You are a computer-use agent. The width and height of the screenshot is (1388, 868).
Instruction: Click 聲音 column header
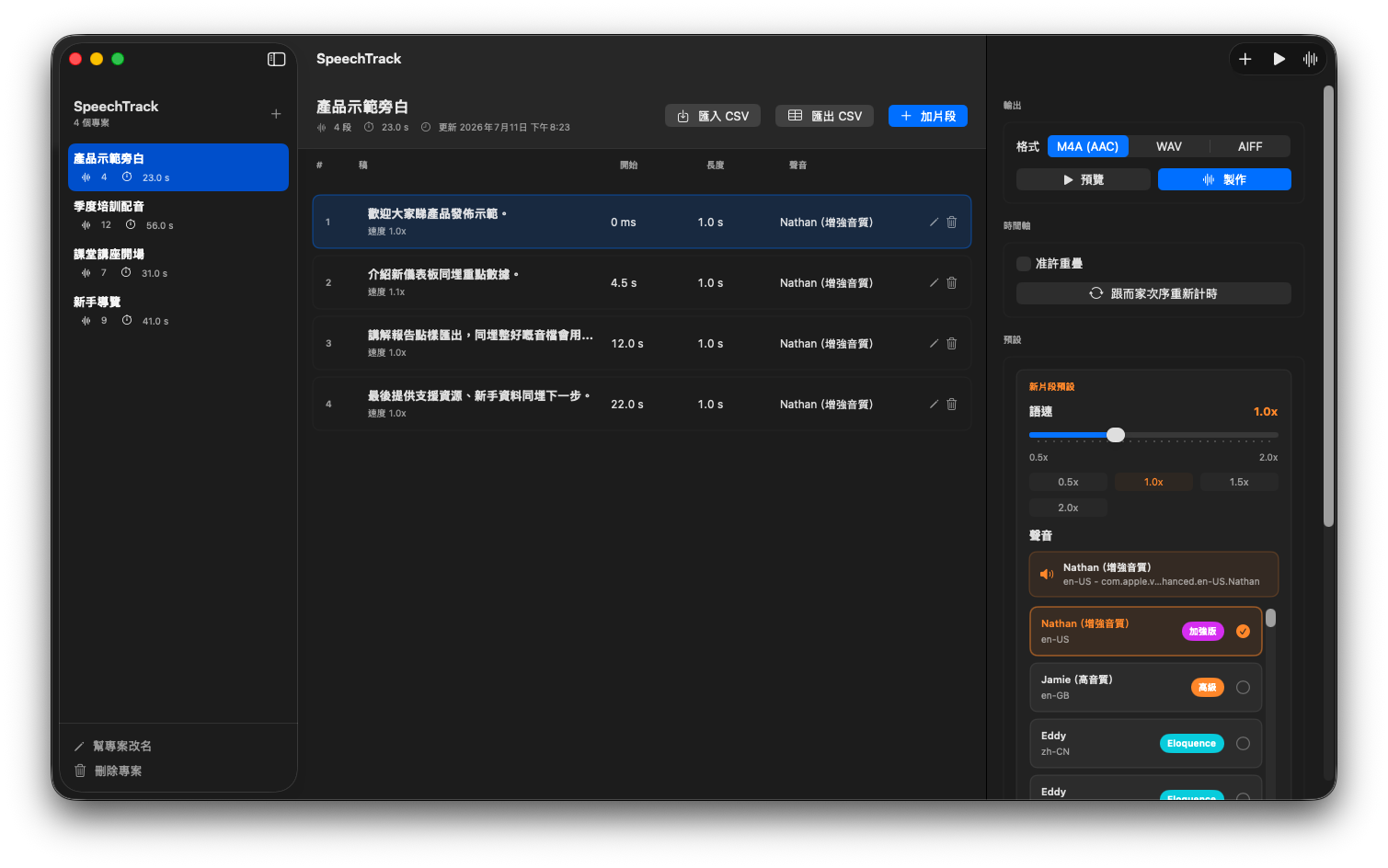(x=797, y=166)
